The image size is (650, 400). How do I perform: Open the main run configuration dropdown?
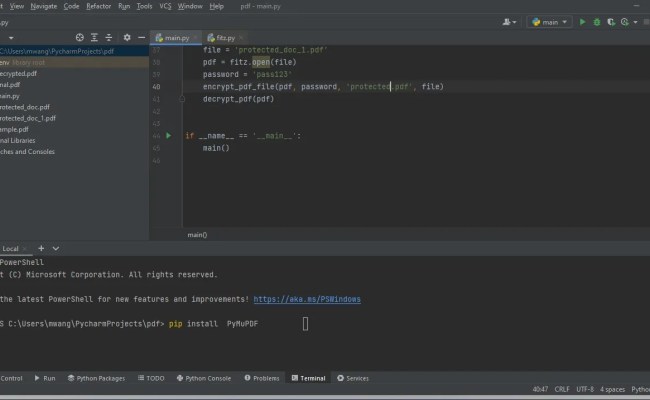click(549, 22)
